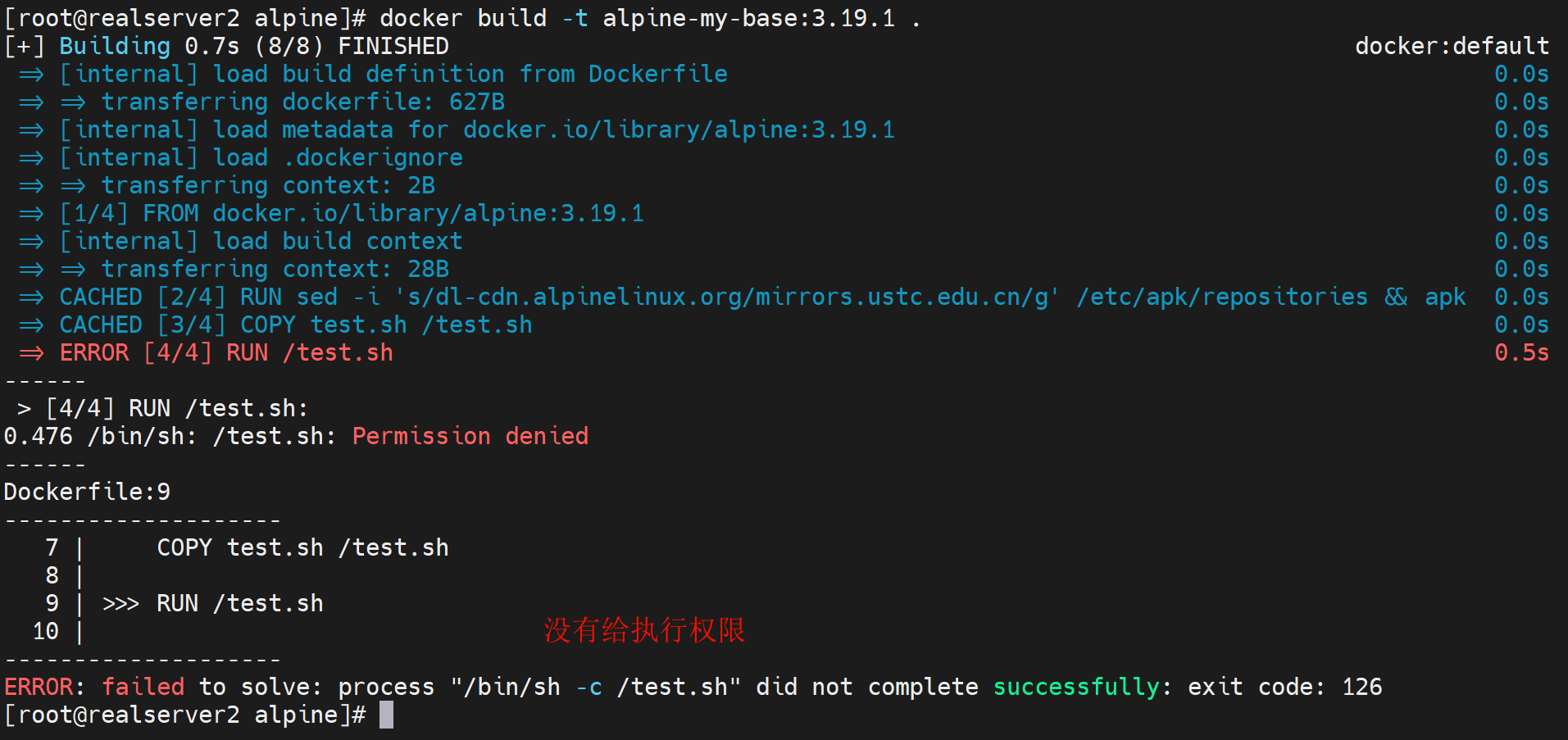Click the green "successfully" word
The image size is (1568, 740).
point(1075,687)
